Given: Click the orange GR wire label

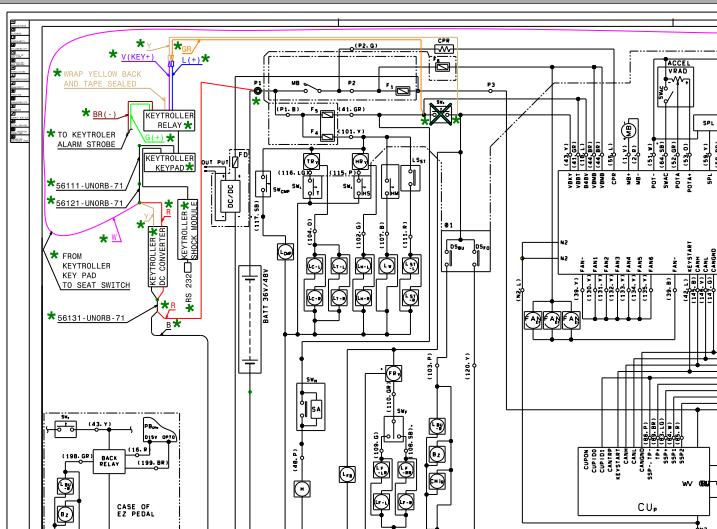Looking at the screenshot, I should pos(187,49).
